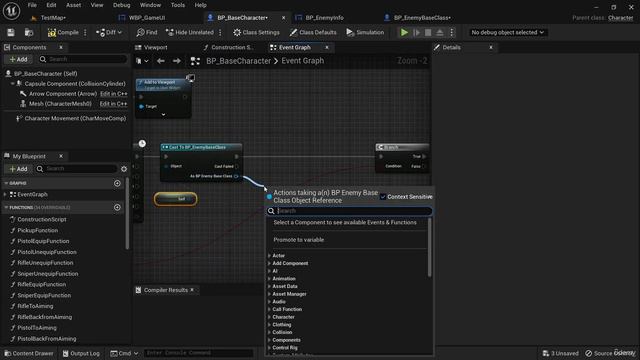
Task: Click the My Blueprint Add button
Action: coord(18,169)
